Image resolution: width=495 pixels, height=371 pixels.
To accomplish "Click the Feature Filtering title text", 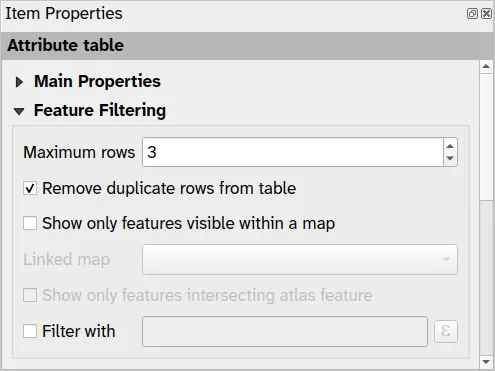I will pos(100,110).
